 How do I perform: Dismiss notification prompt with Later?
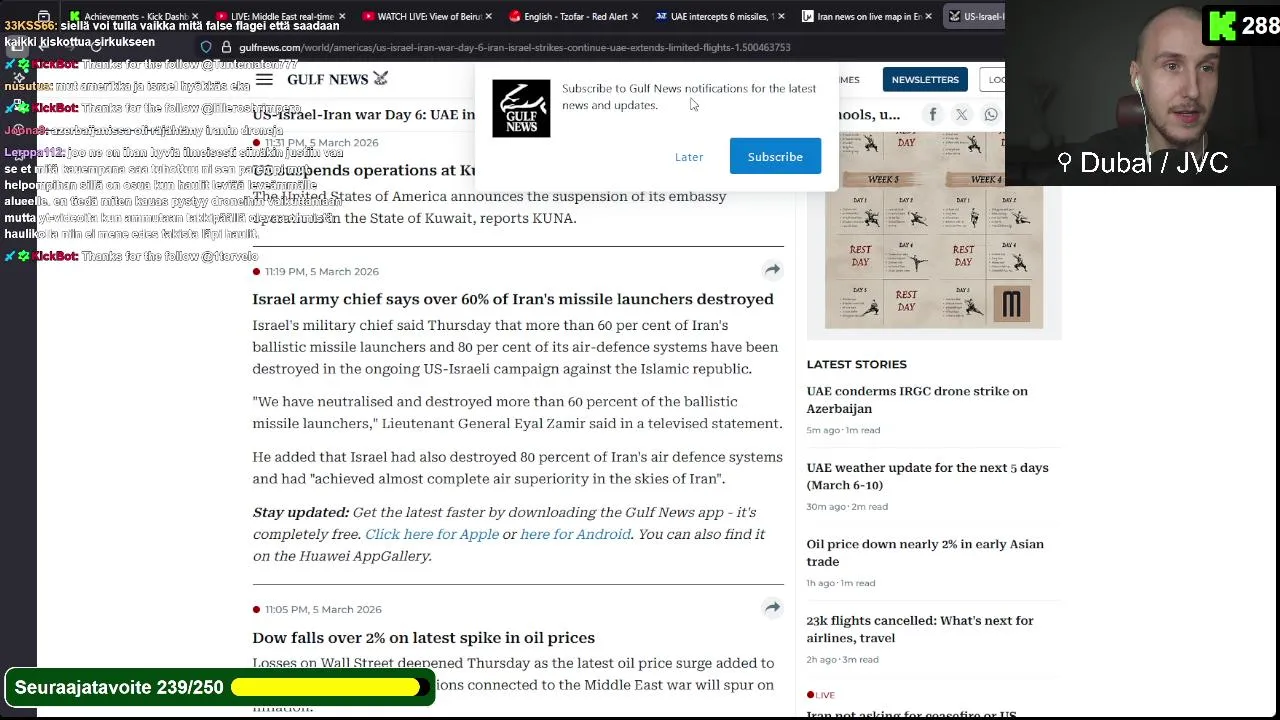point(689,157)
